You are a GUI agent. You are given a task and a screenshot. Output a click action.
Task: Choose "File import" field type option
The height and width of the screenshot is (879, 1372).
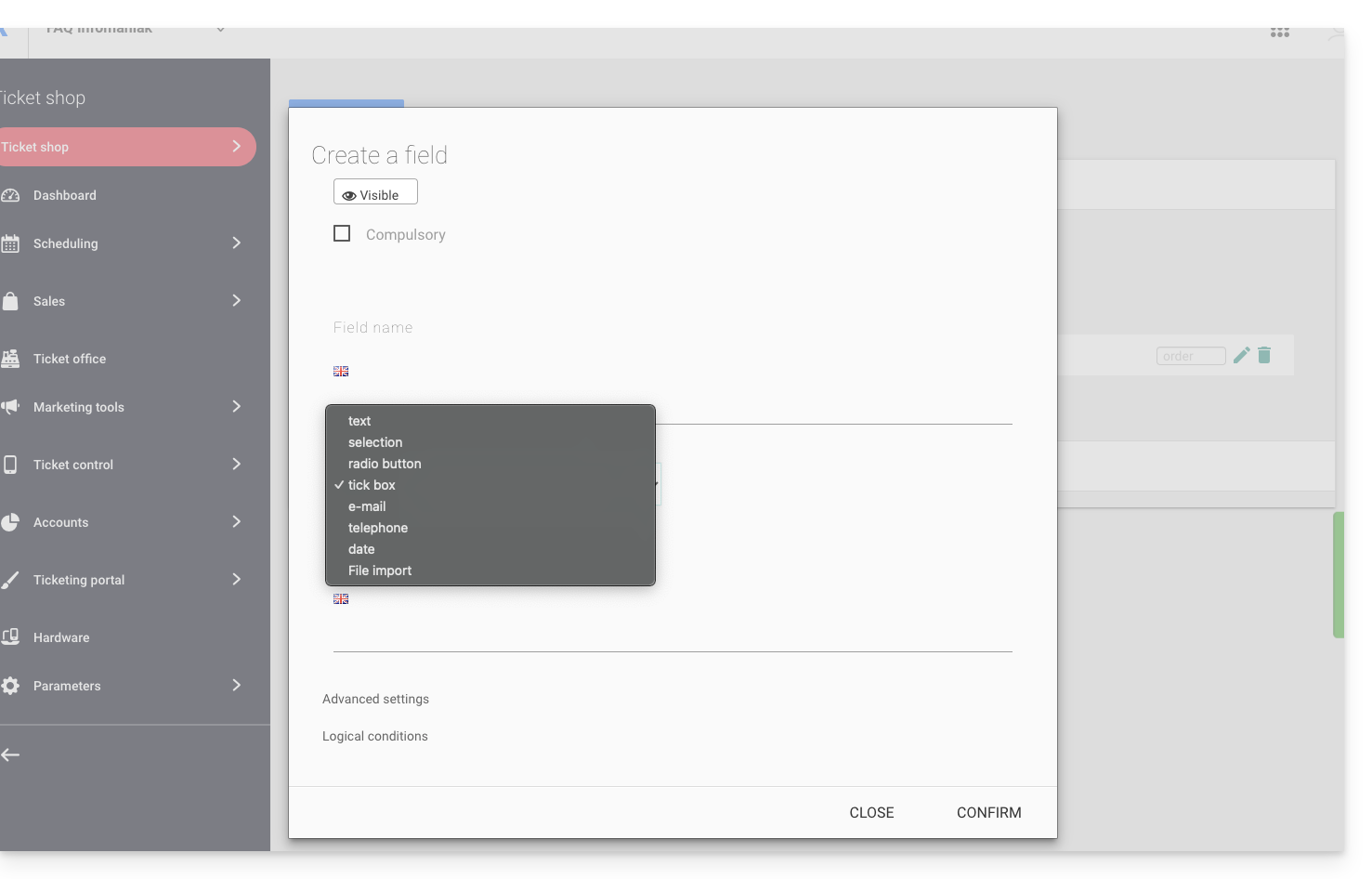click(380, 571)
